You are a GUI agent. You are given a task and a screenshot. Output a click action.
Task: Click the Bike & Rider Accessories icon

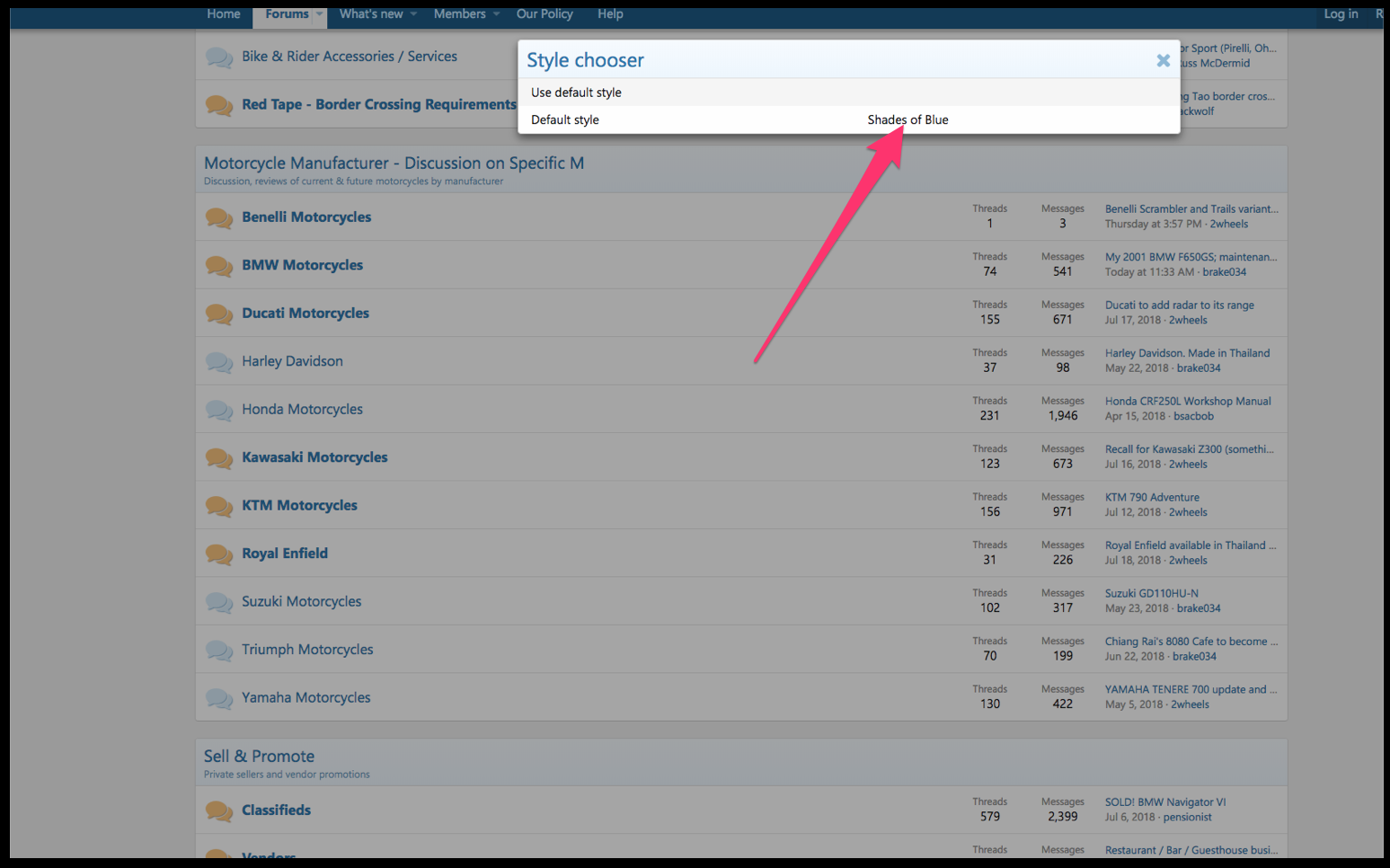[218, 58]
